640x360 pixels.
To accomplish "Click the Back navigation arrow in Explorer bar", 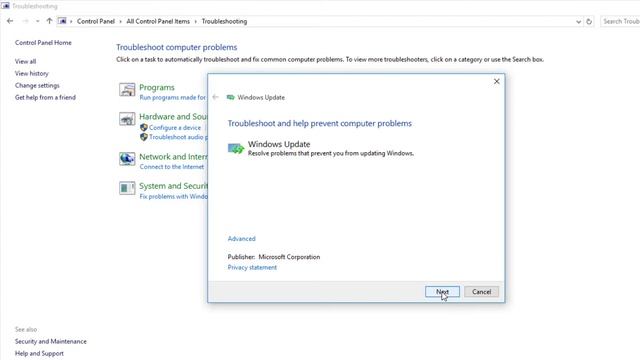I will [x=10, y=21].
